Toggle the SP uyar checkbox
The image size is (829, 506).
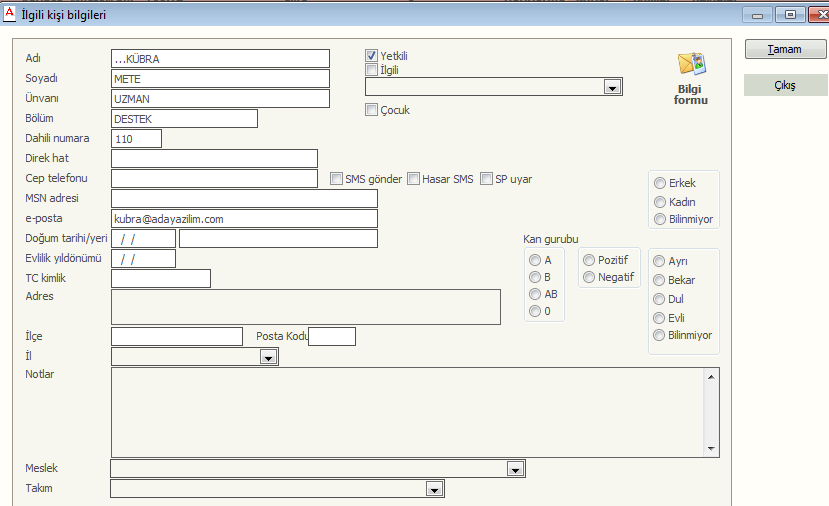487,179
